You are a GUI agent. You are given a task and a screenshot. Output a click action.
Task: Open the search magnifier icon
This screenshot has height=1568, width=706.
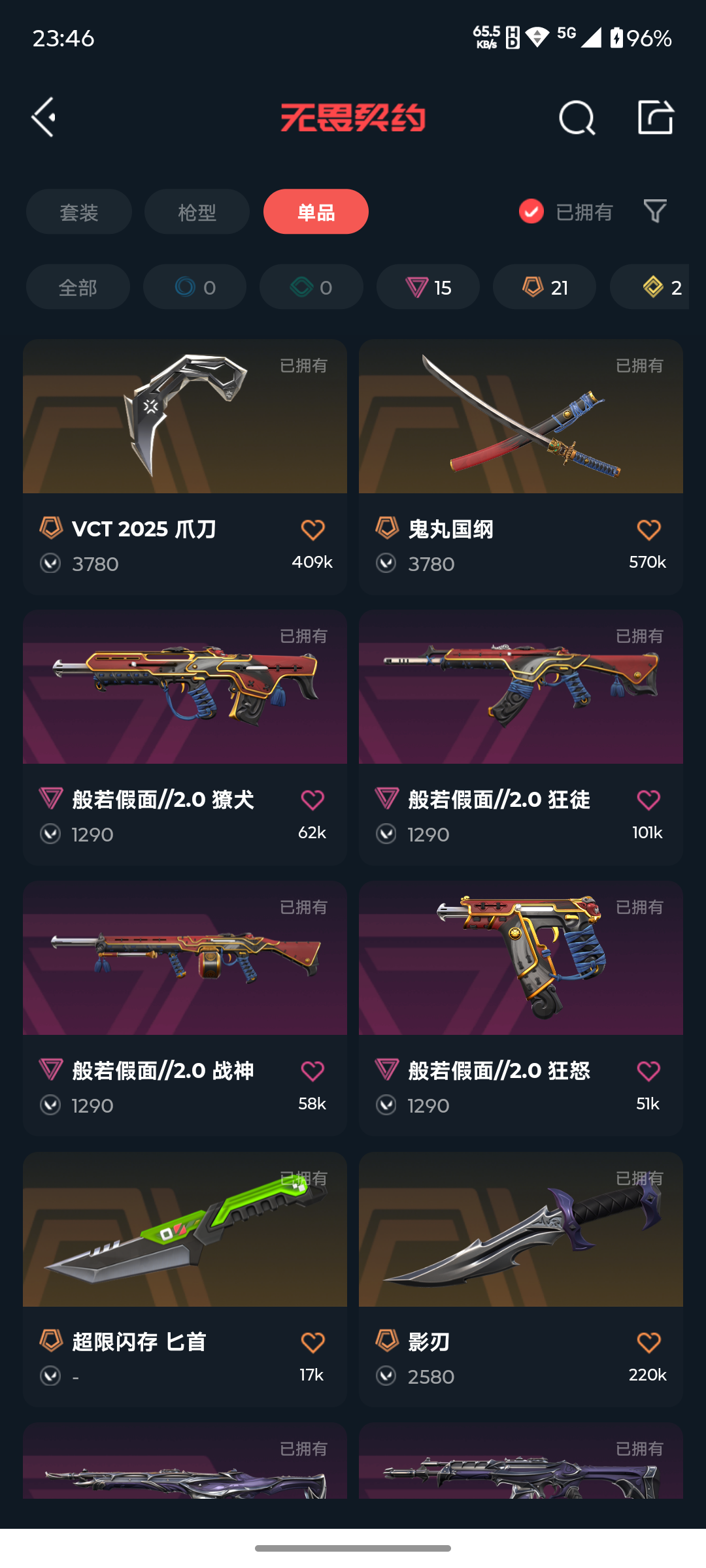coord(577,118)
